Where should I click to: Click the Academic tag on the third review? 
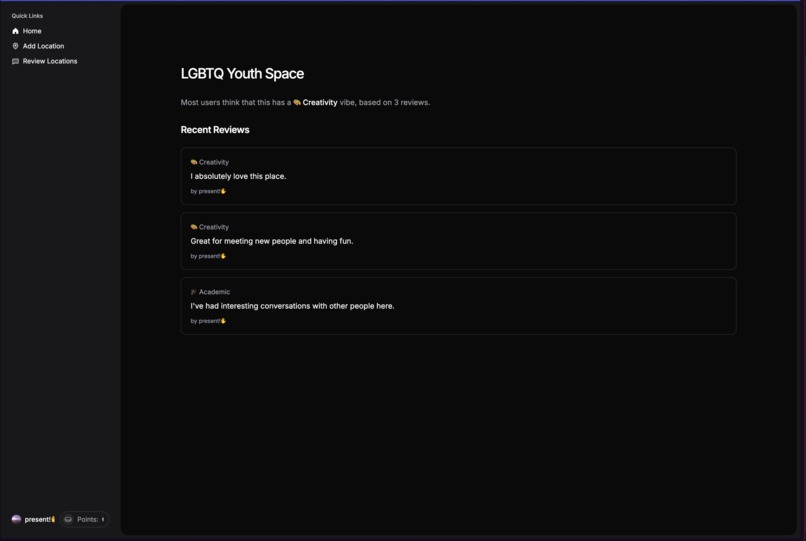click(210, 292)
